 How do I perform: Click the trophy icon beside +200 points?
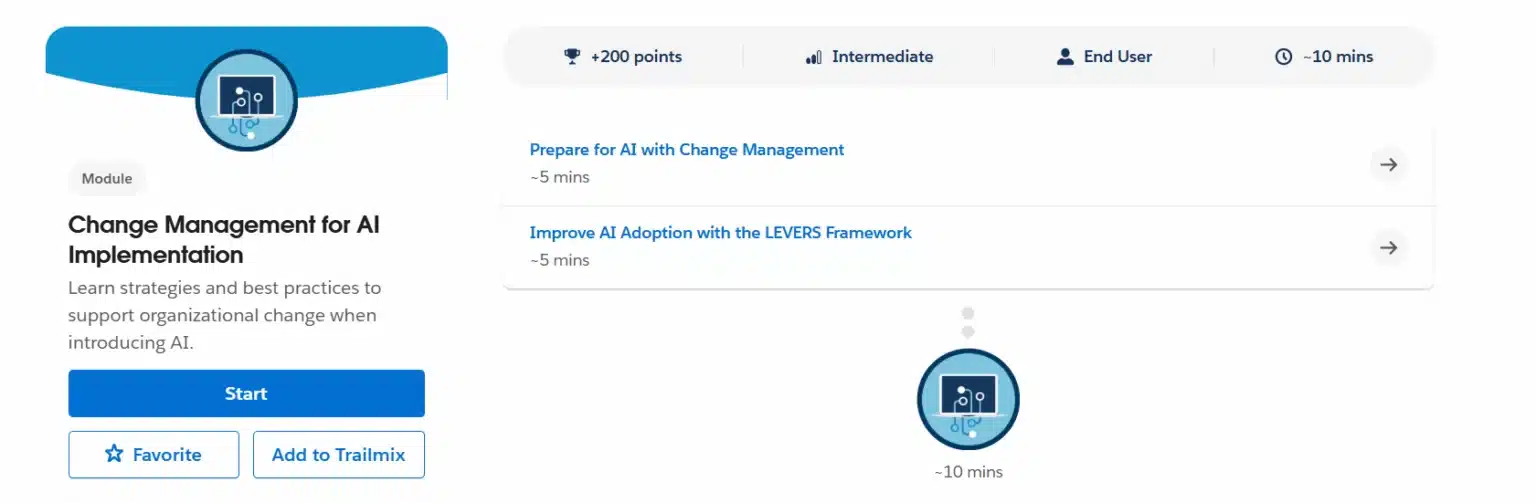tap(572, 57)
